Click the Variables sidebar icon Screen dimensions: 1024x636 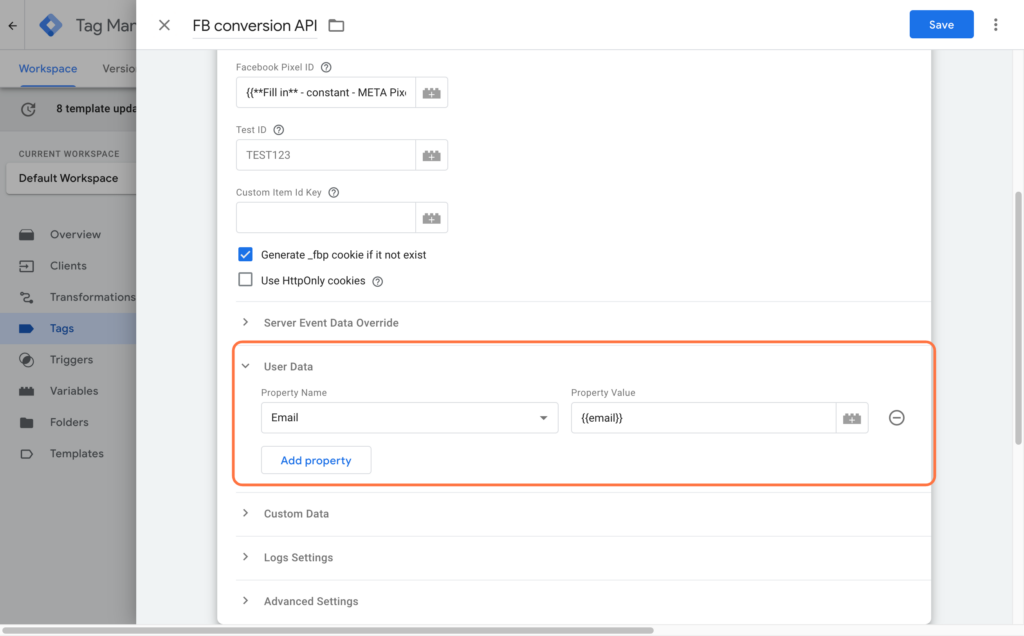26,391
